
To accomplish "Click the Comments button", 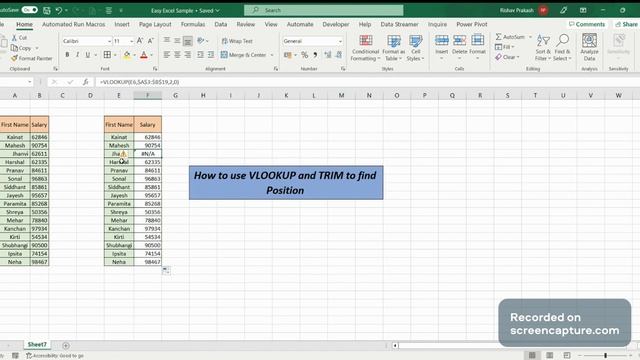I will click(587, 24).
